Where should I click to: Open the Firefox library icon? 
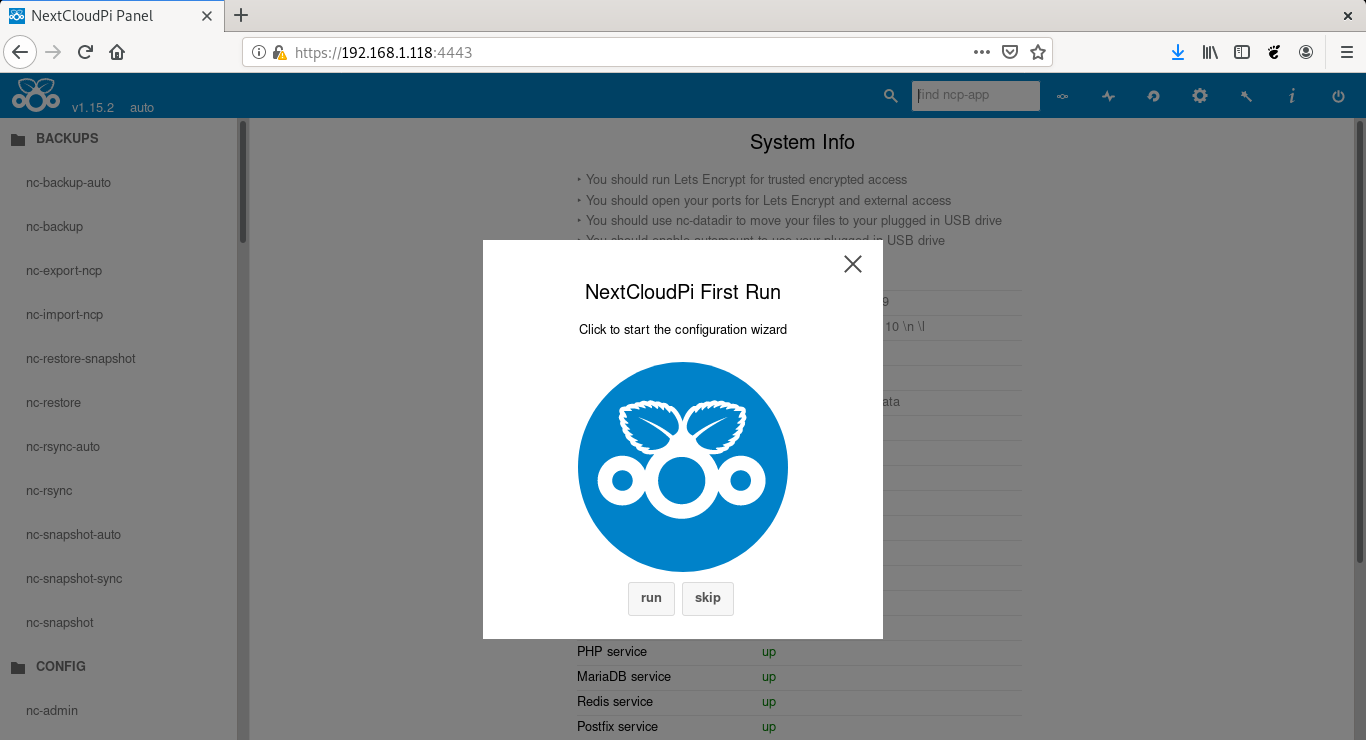point(1210,52)
